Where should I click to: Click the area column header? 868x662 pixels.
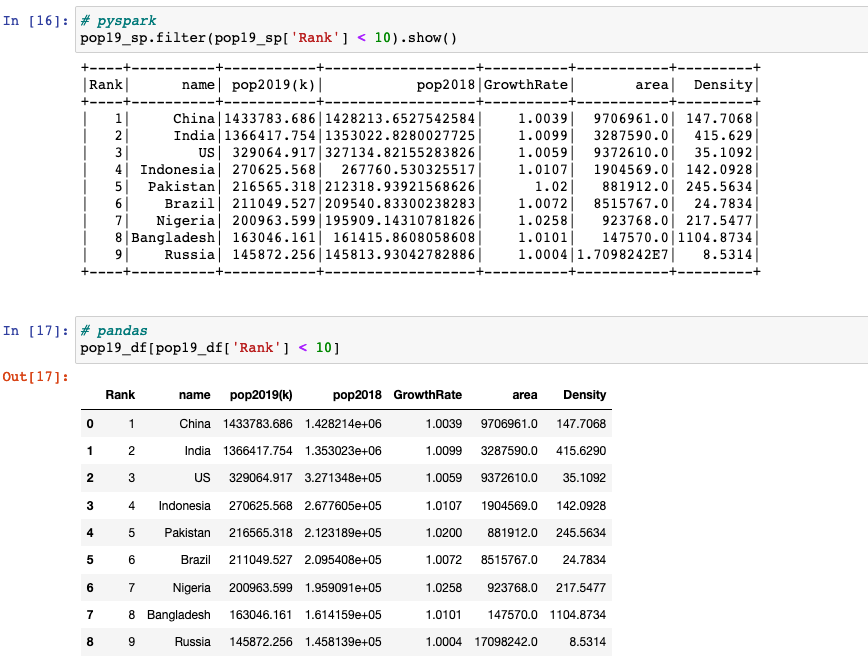[525, 395]
